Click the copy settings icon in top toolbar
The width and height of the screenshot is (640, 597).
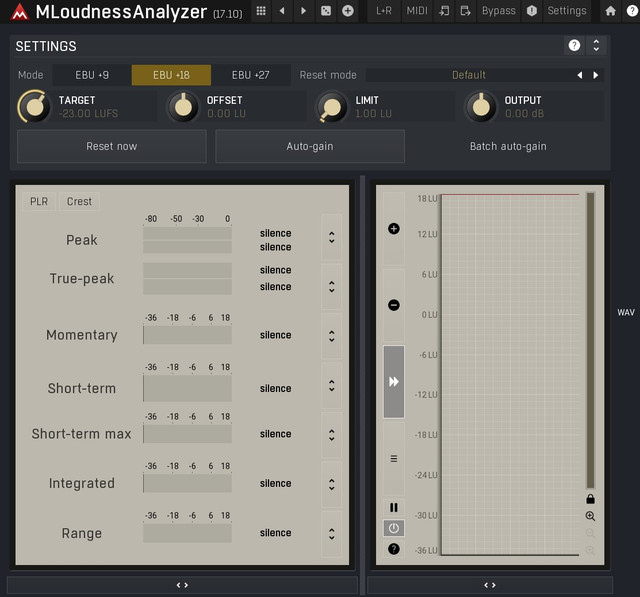[465, 11]
